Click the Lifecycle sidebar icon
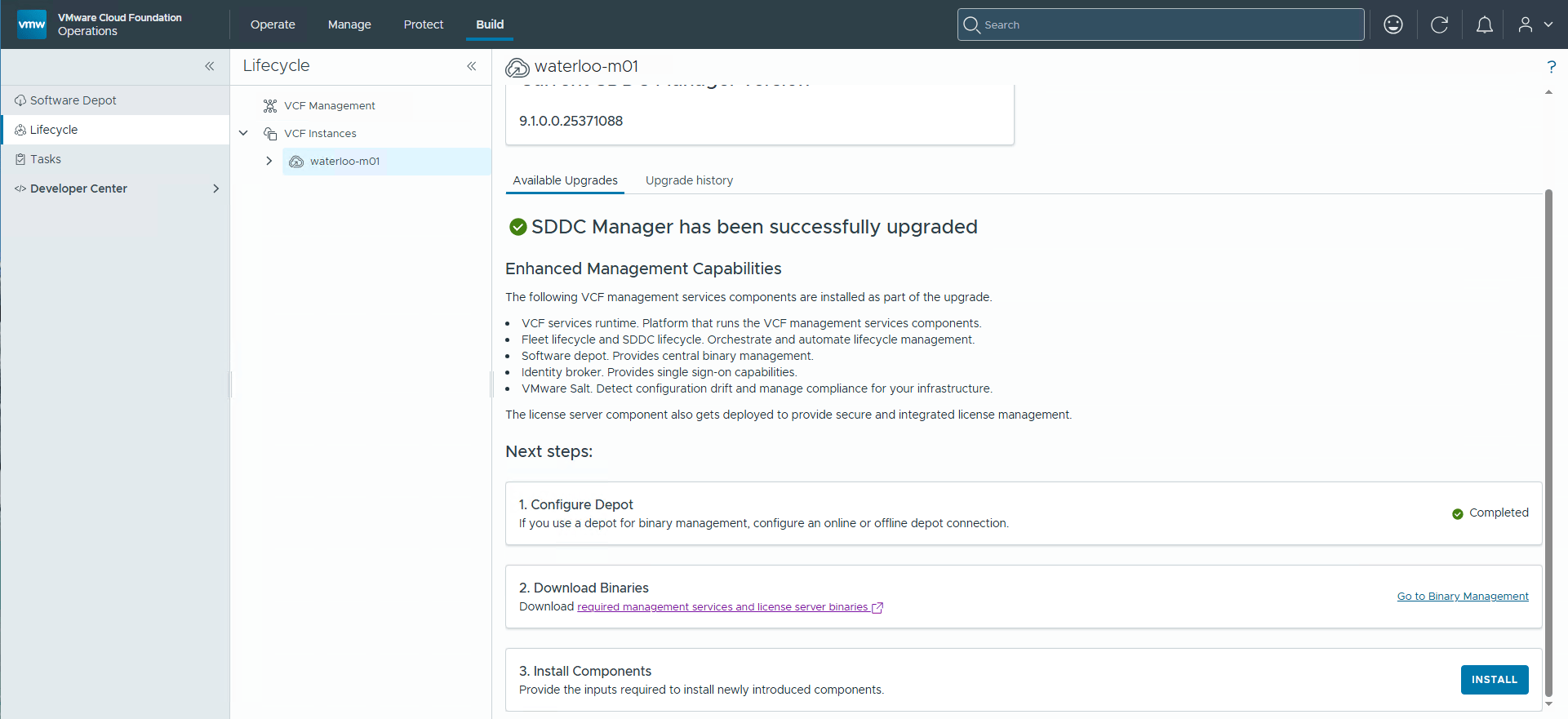1568x719 pixels. click(x=20, y=130)
